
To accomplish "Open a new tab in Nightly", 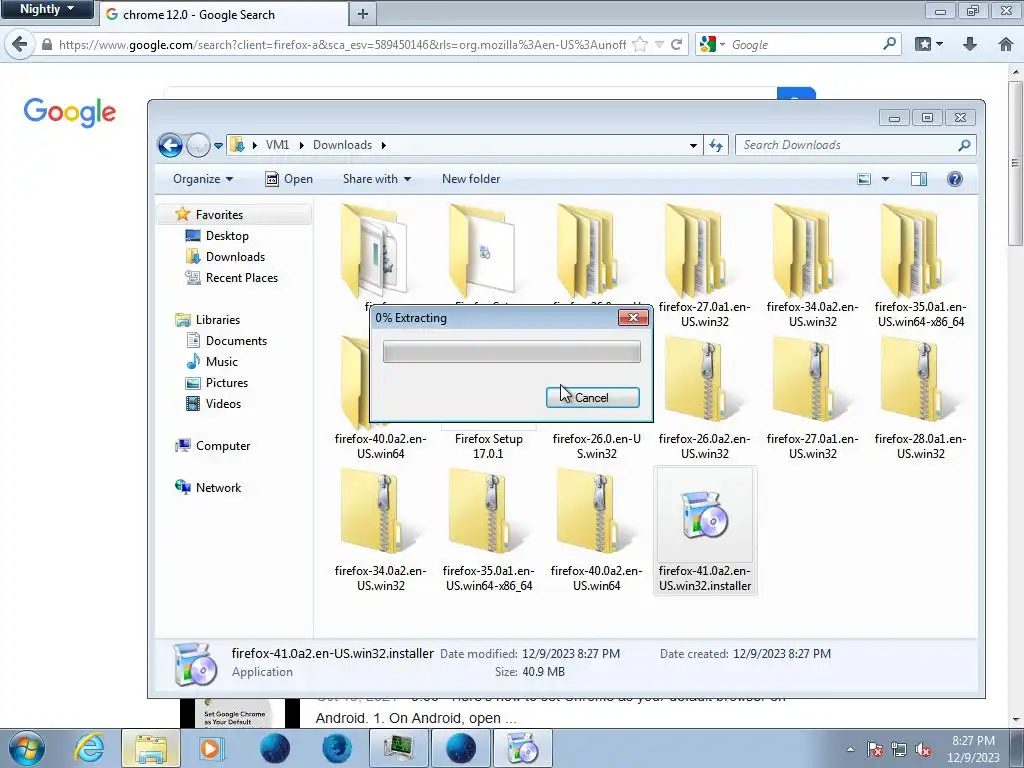I will coord(362,14).
